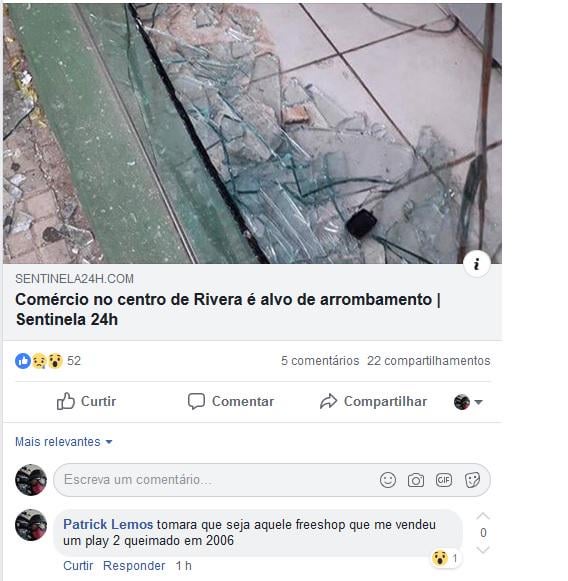Downvote the comment with the down arrow
This screenshot has width=568, height=581.
pyautogui.click(x=483, y=549)
